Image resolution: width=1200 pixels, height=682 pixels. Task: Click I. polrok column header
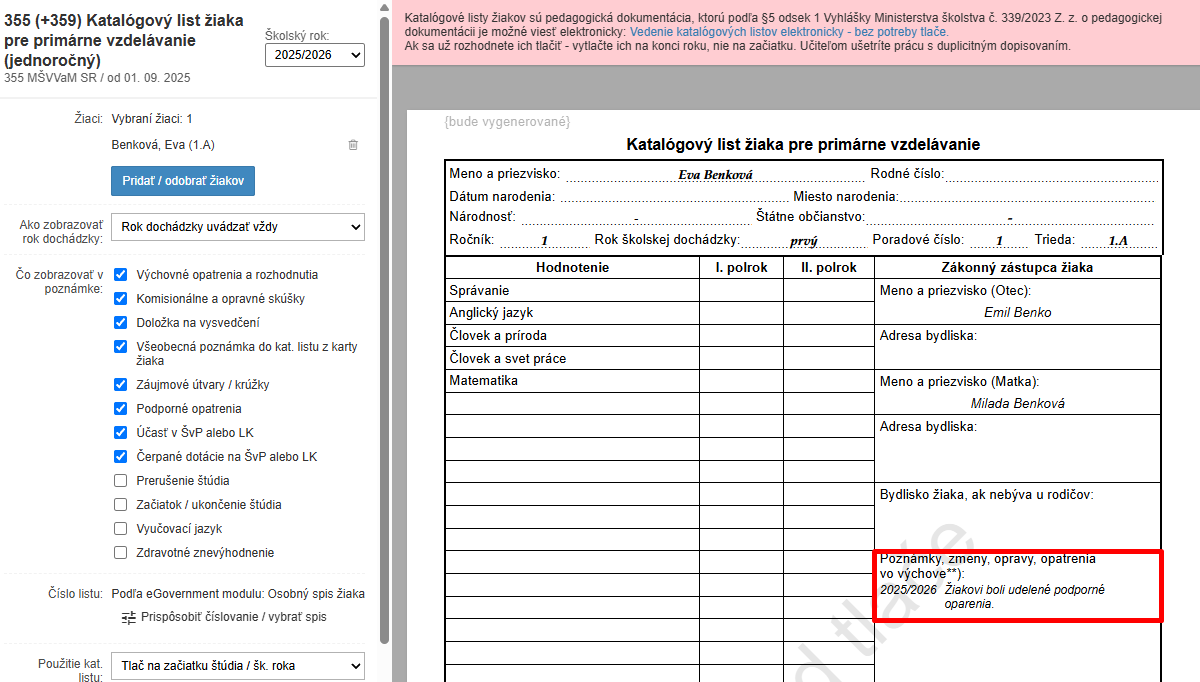pos(741,267)
